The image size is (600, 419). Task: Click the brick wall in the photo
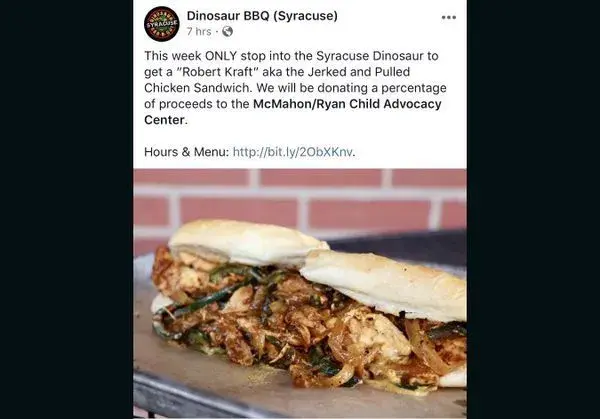click(300, 197)
